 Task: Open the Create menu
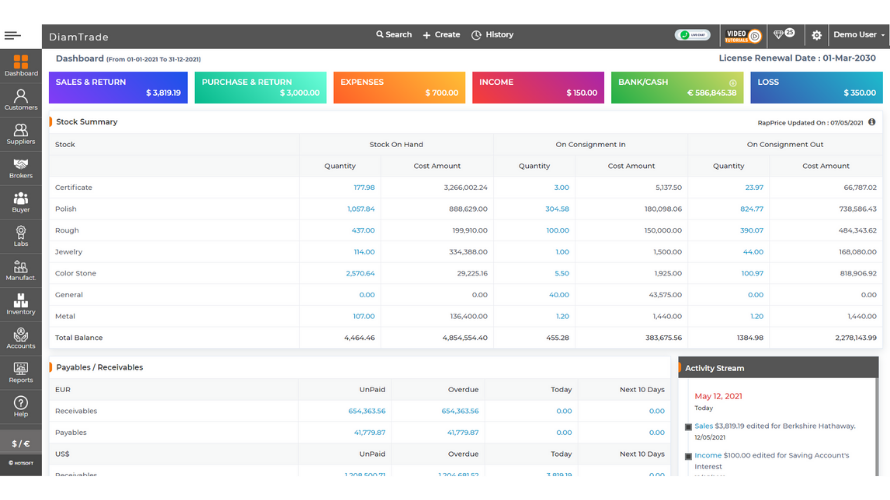click(441, 35)
